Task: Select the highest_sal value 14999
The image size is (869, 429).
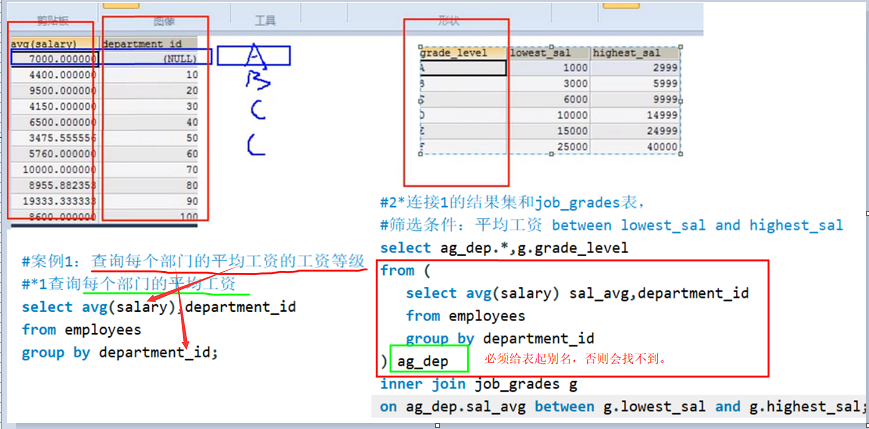Action: (x=635, y=115)
